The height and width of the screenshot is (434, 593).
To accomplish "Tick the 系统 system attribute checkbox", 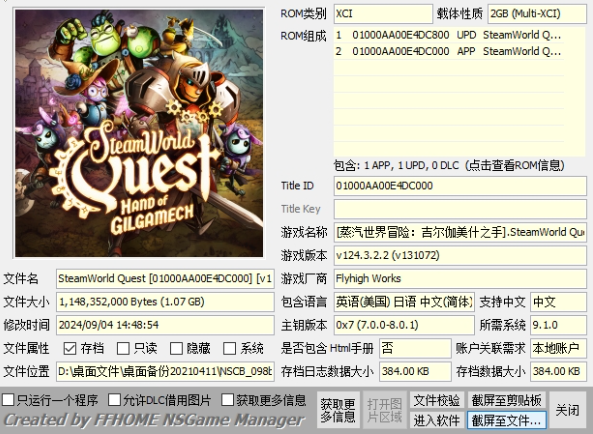I will click(x=229, y=348).
